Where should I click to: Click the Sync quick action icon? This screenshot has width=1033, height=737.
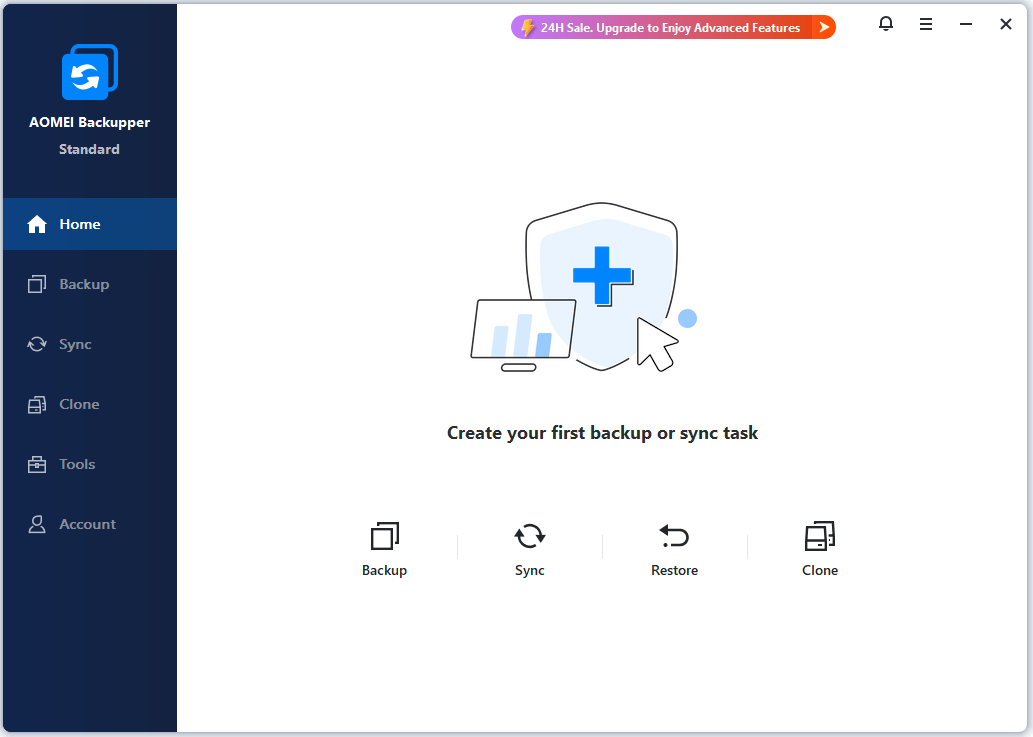tap(530, 536)
